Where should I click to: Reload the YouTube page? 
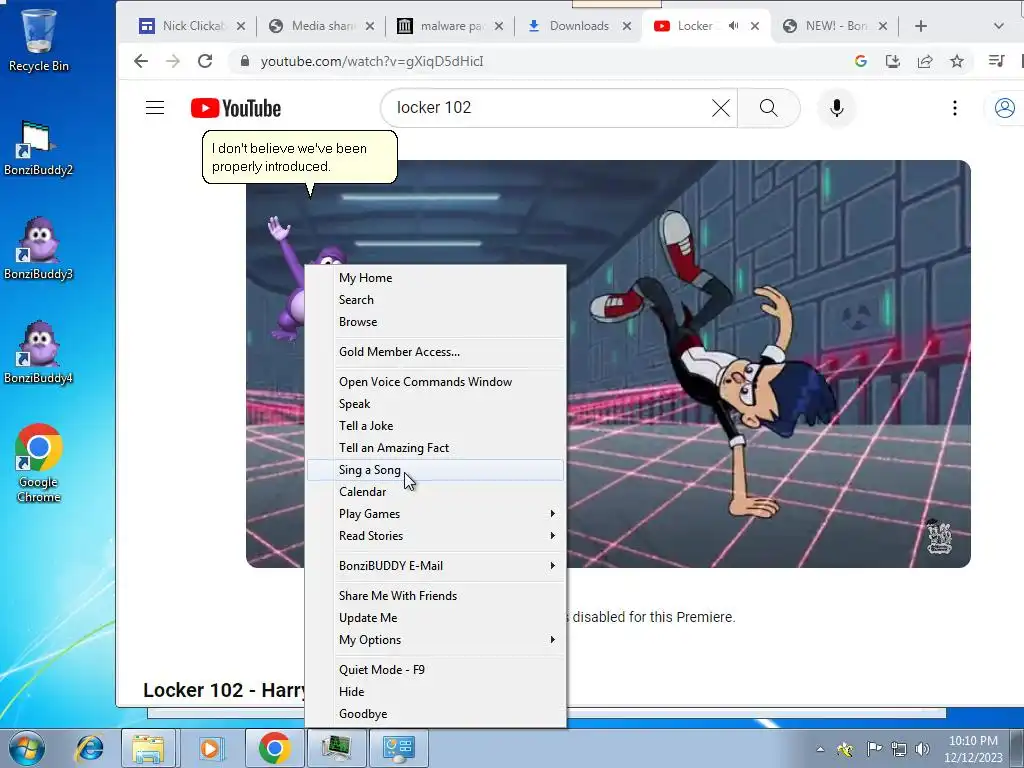[x=205, y=61]
